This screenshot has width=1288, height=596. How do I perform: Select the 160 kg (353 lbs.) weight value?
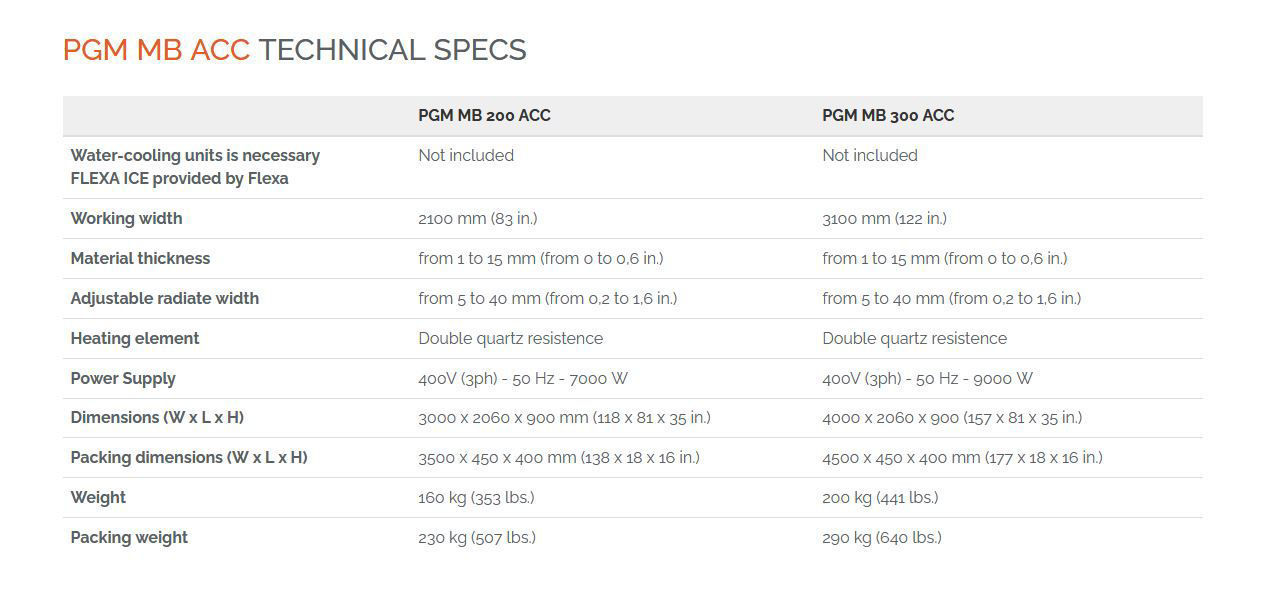476,497
